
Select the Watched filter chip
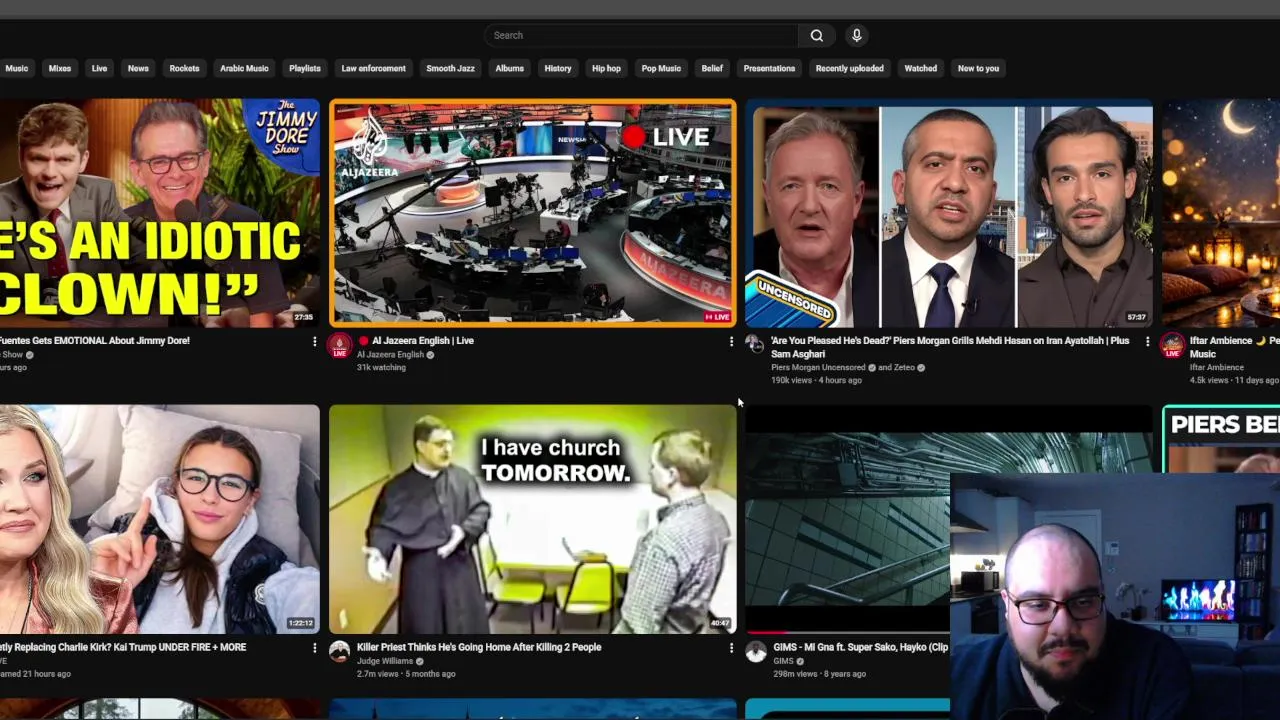click(921, 68)
